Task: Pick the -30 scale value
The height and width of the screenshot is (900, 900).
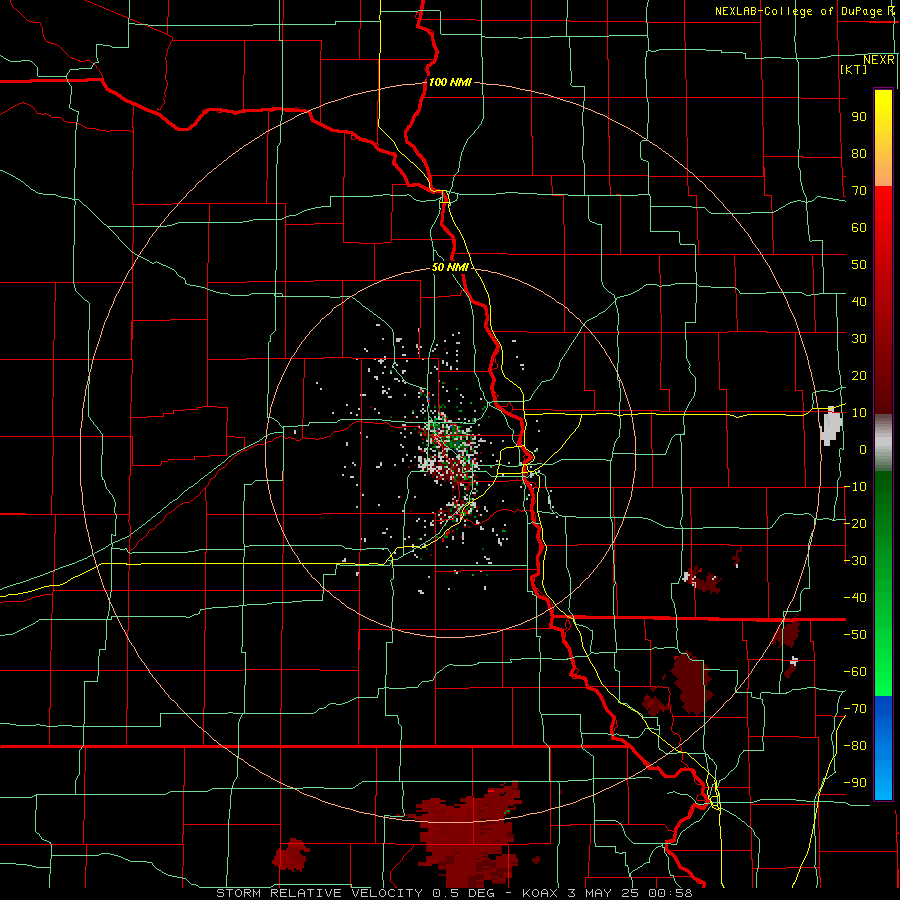Action: (855, 561)
